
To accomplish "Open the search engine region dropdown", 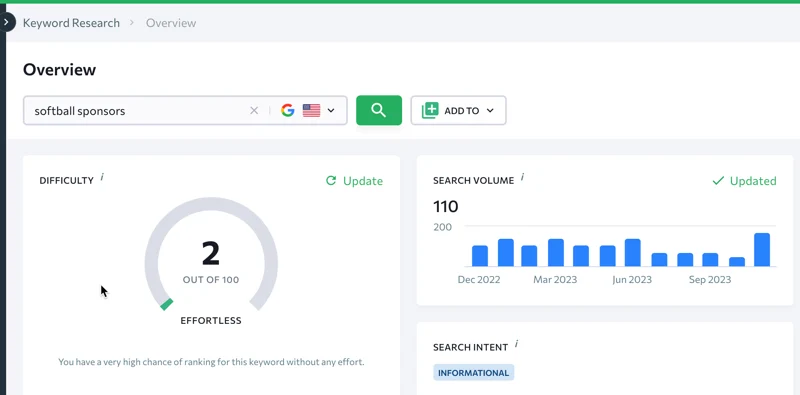I will pos(331,111).
